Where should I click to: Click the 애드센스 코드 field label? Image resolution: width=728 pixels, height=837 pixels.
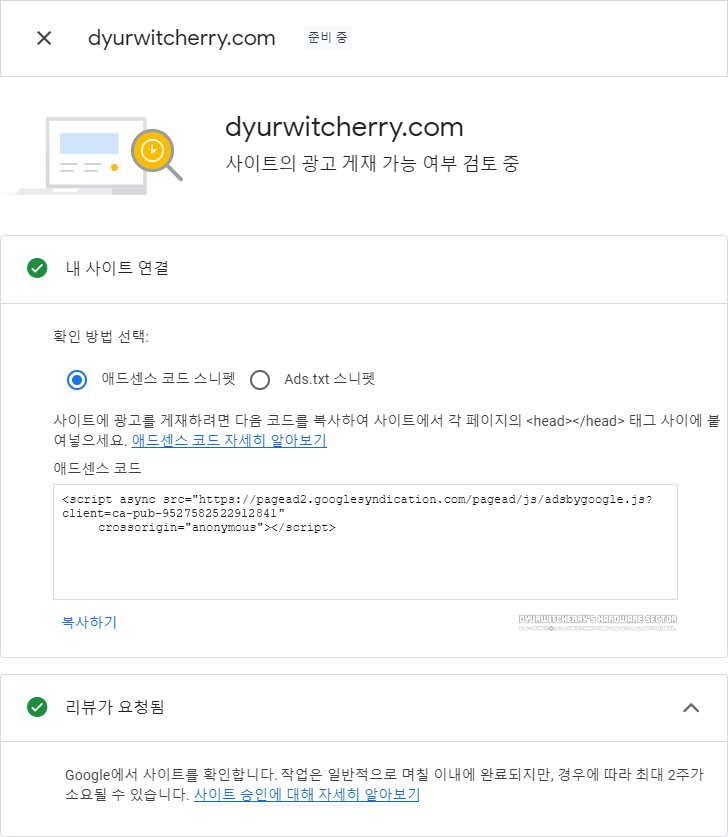tap(97, 468)
